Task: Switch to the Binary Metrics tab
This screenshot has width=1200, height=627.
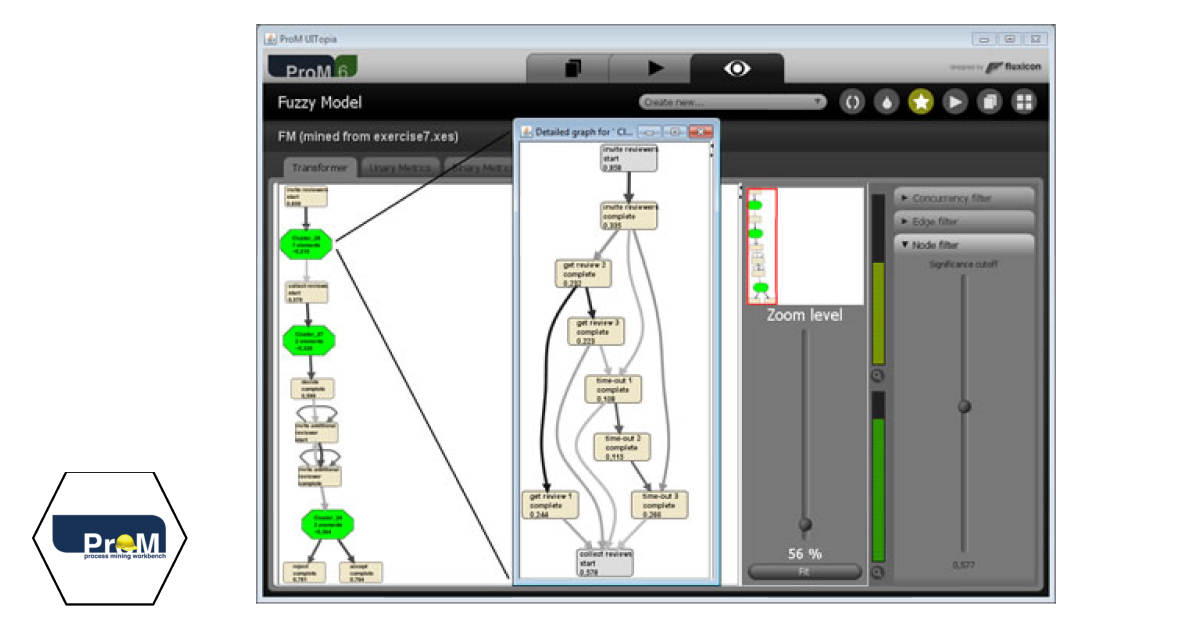Action: [x=480, y=169]
